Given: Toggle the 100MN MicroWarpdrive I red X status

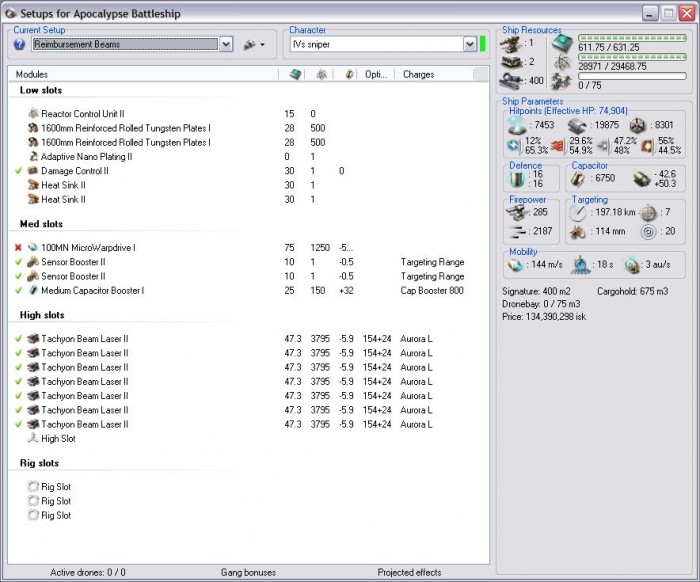Looking at the screenshot, I should [x=18, y=247].
